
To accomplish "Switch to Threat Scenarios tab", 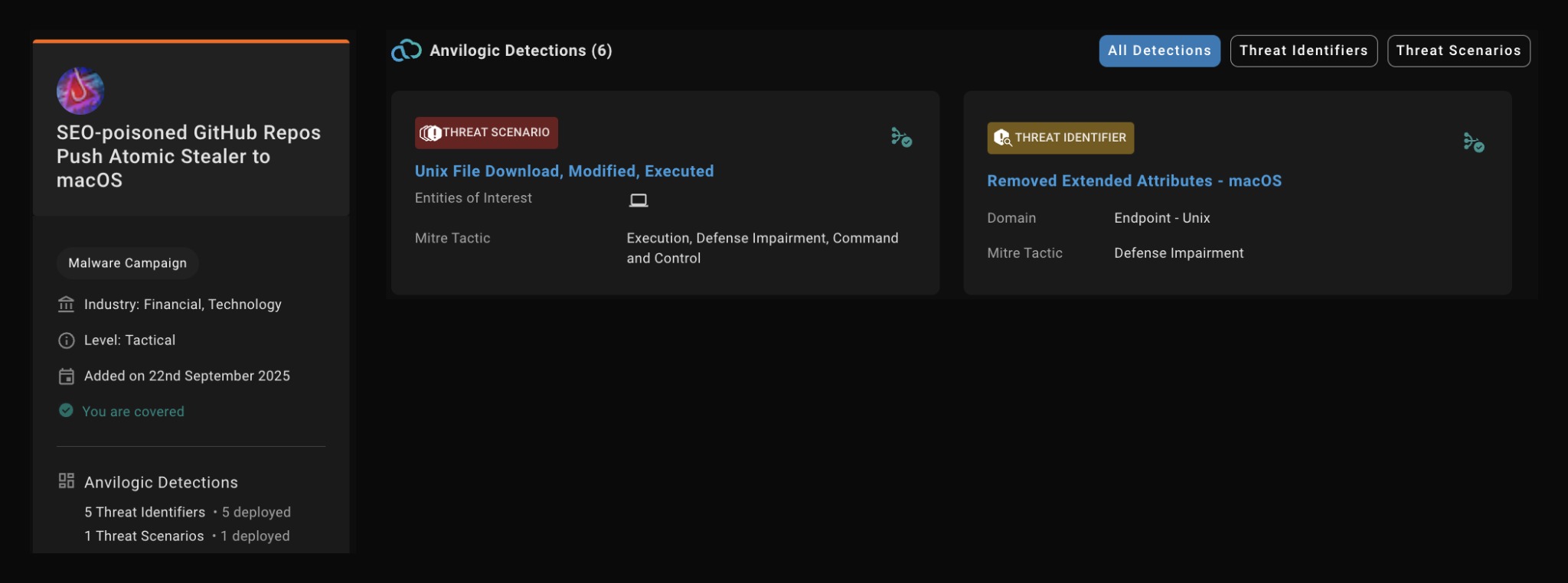I will 1459,50.
